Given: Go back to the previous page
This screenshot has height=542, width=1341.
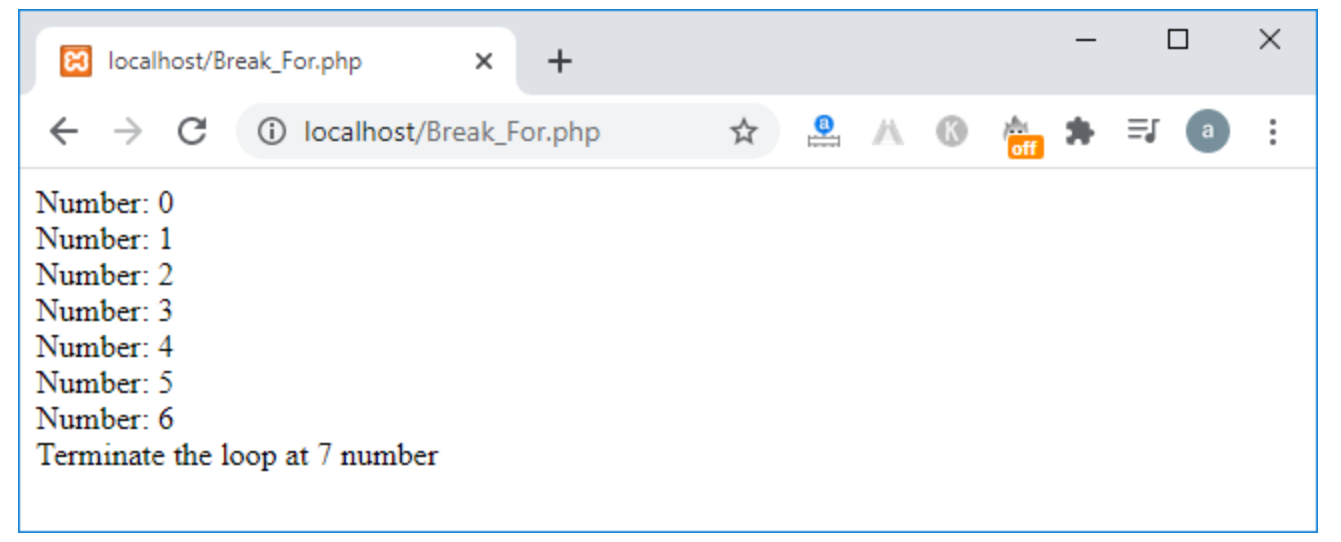Looking at the screenshot, I should tap(63, 131).
